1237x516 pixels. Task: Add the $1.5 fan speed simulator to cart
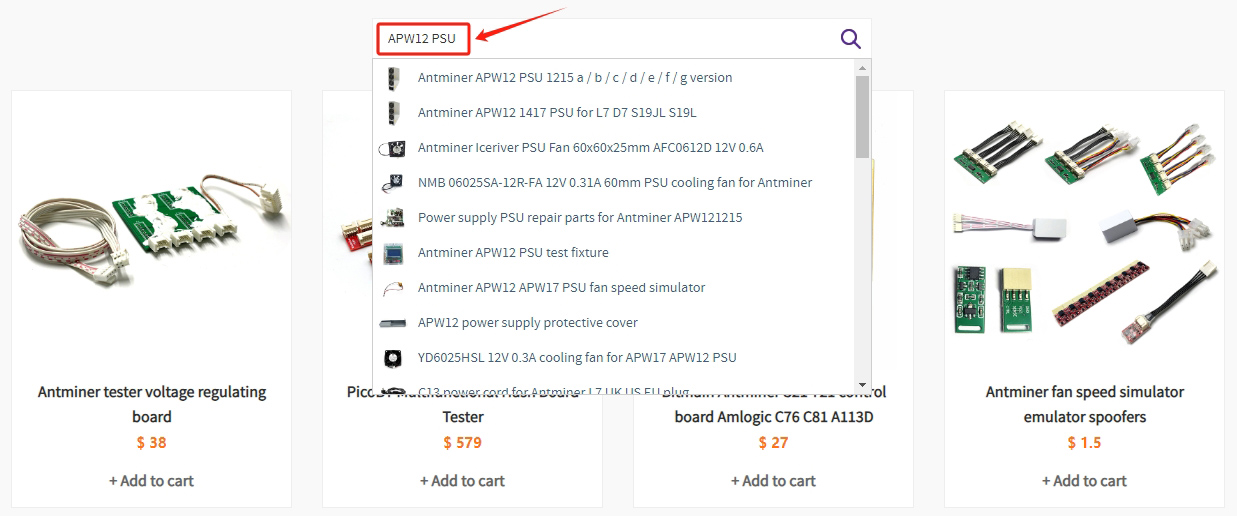click(1084, 481)
